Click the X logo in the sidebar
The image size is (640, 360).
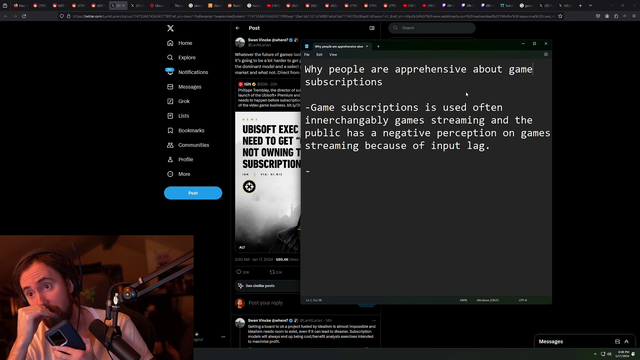[x=170, y=28]
